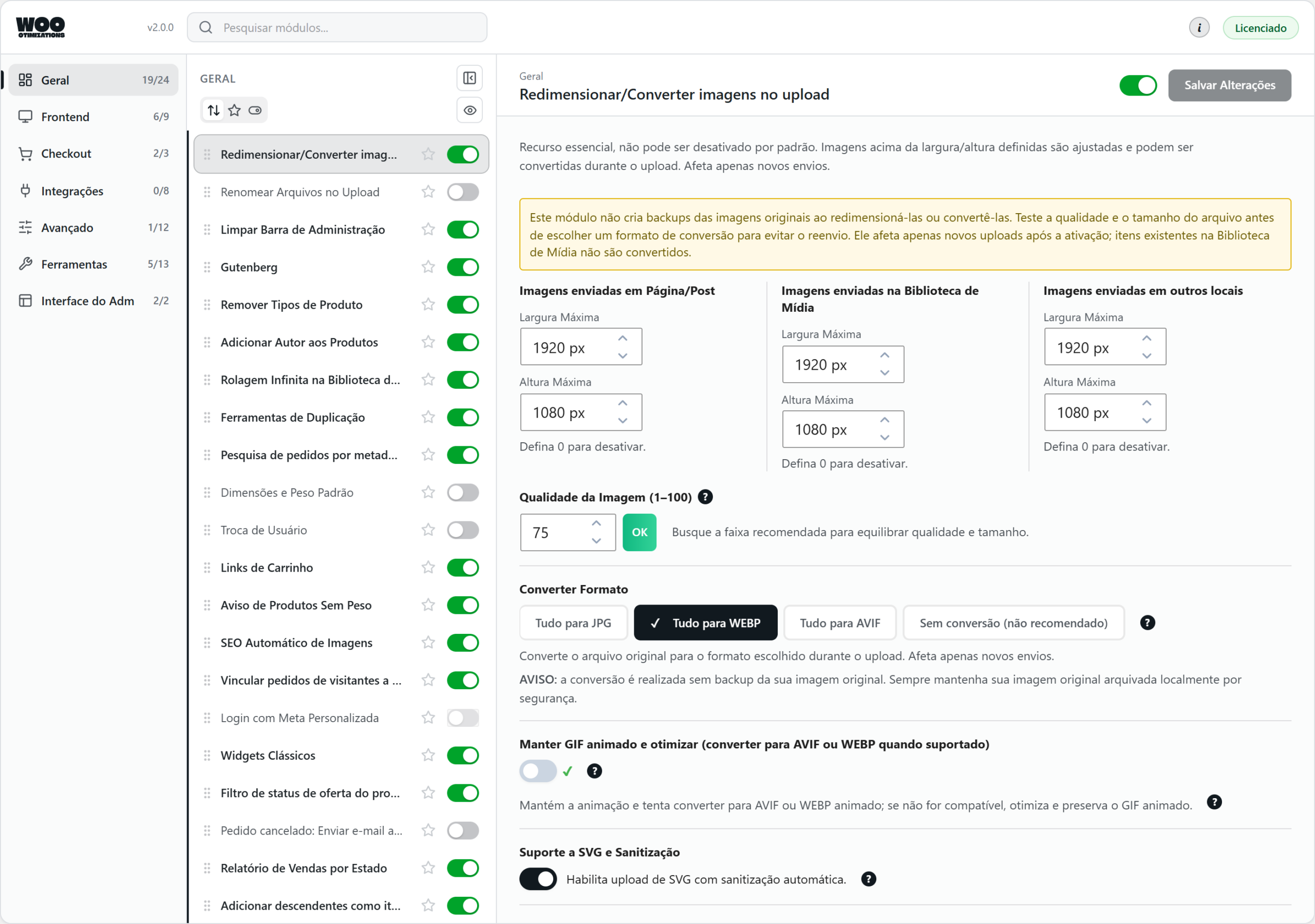This screenshot has width=1315, height=924.
Task: Click the green OK button
Action: [639, 532]
